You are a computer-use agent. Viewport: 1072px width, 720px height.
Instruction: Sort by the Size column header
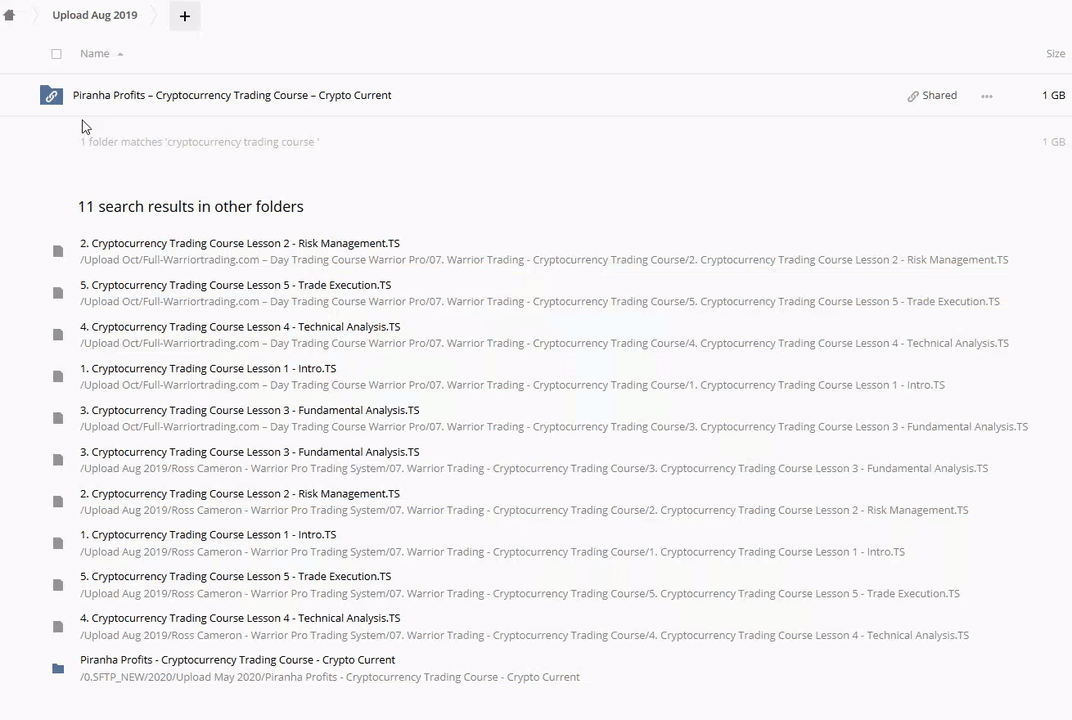tap(1055, 54)
